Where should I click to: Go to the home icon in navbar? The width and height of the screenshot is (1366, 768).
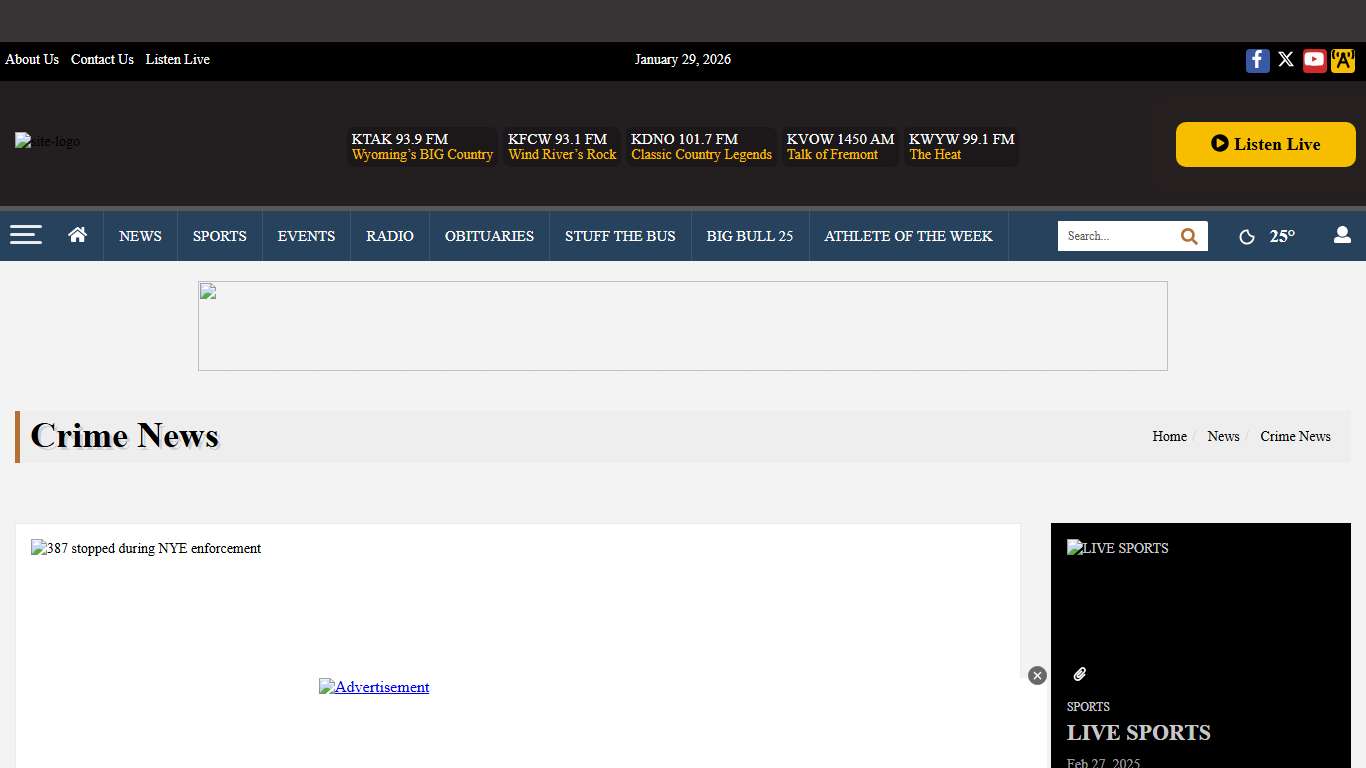78,235
